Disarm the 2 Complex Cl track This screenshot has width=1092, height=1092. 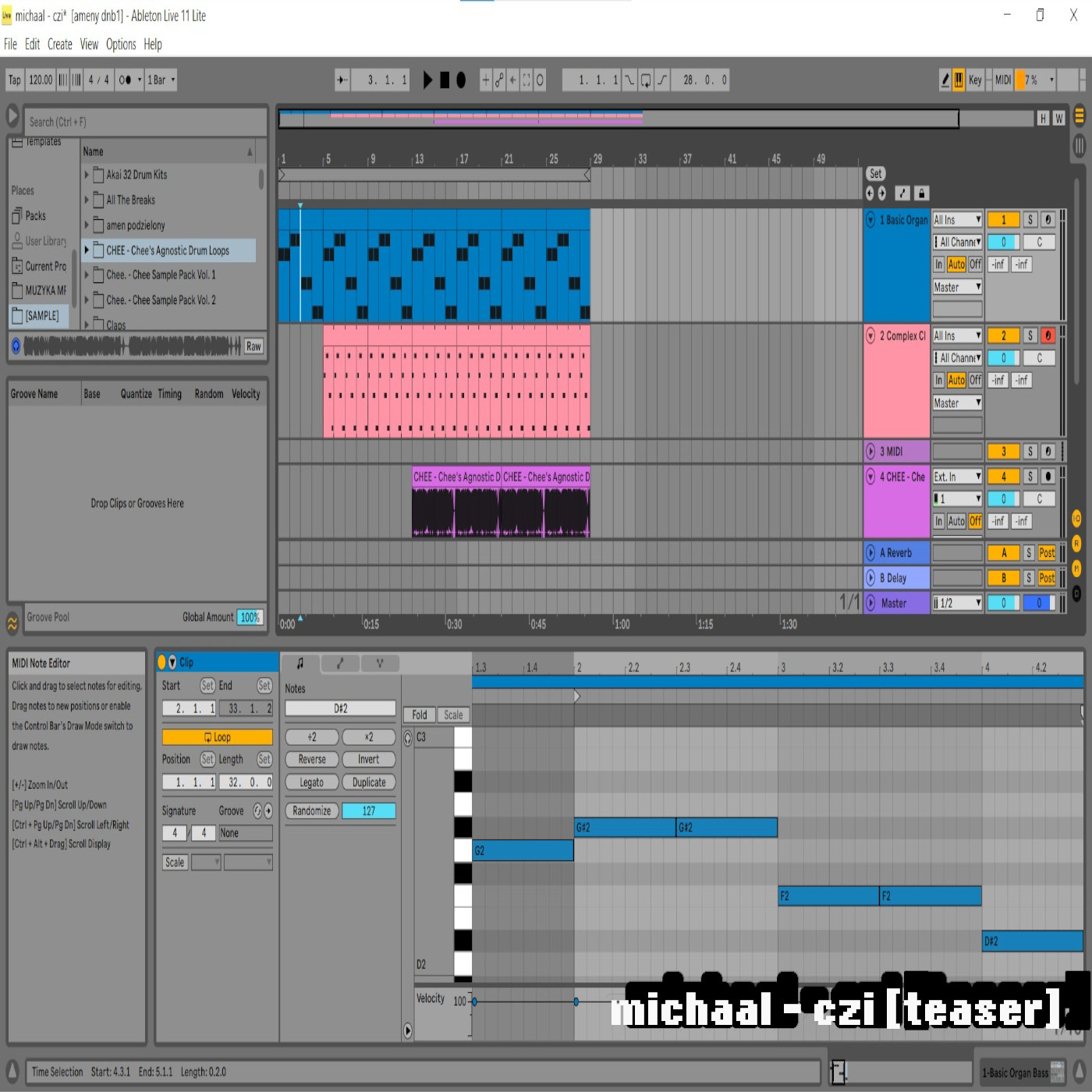click(1048, 335)
